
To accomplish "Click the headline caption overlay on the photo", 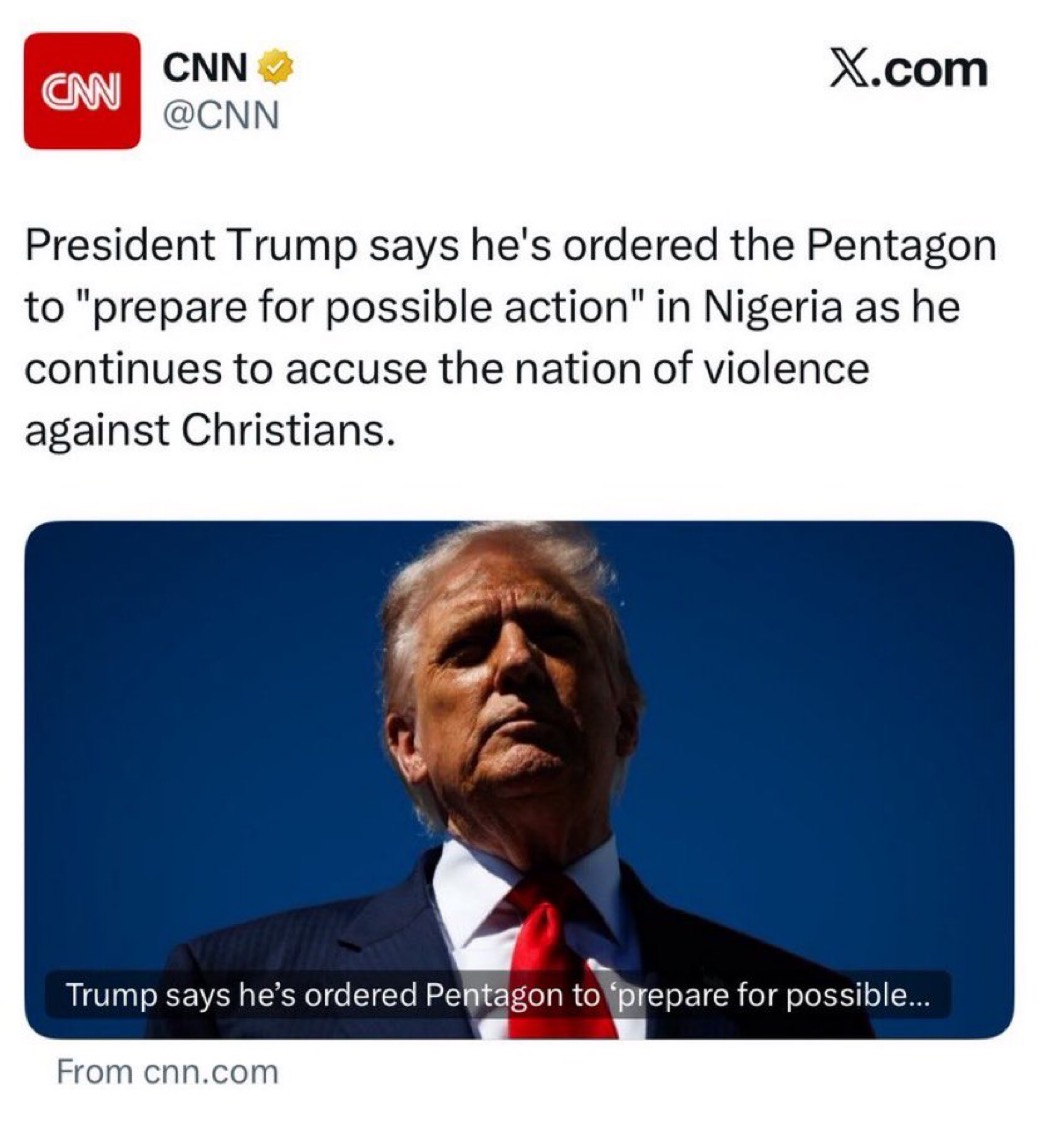I will (497, 995).
